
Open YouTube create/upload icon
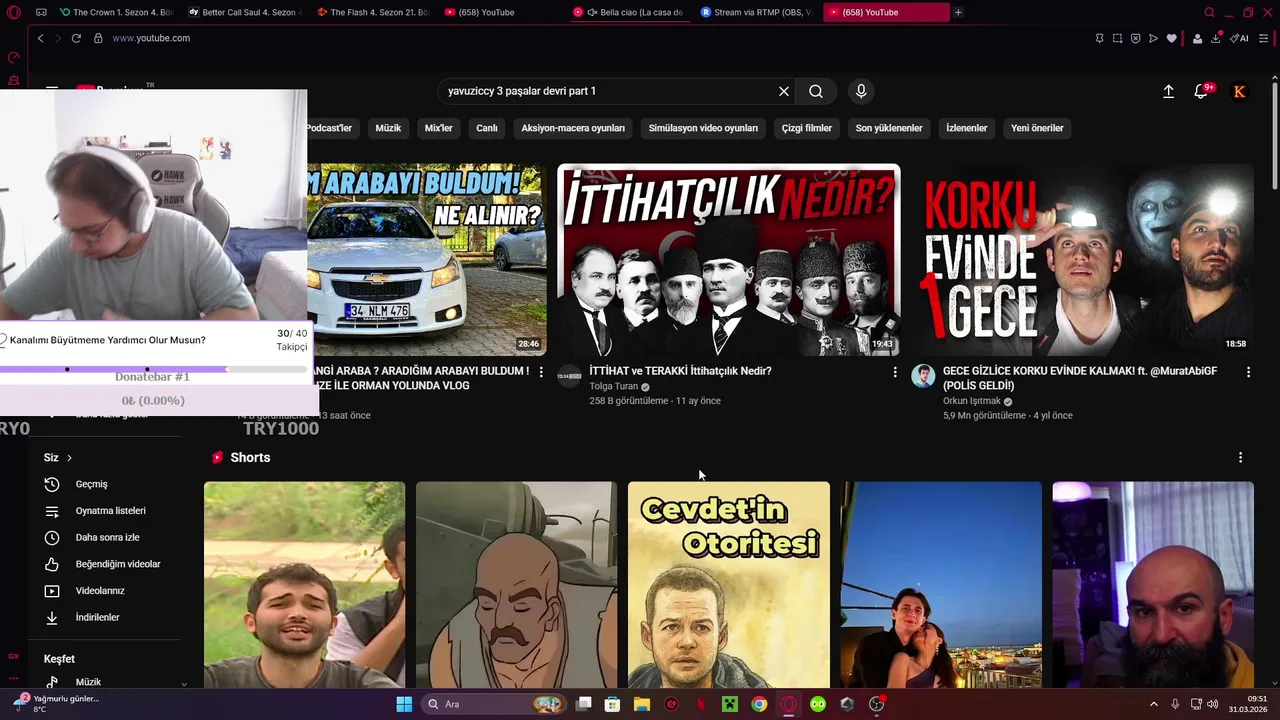(1168, 91)
